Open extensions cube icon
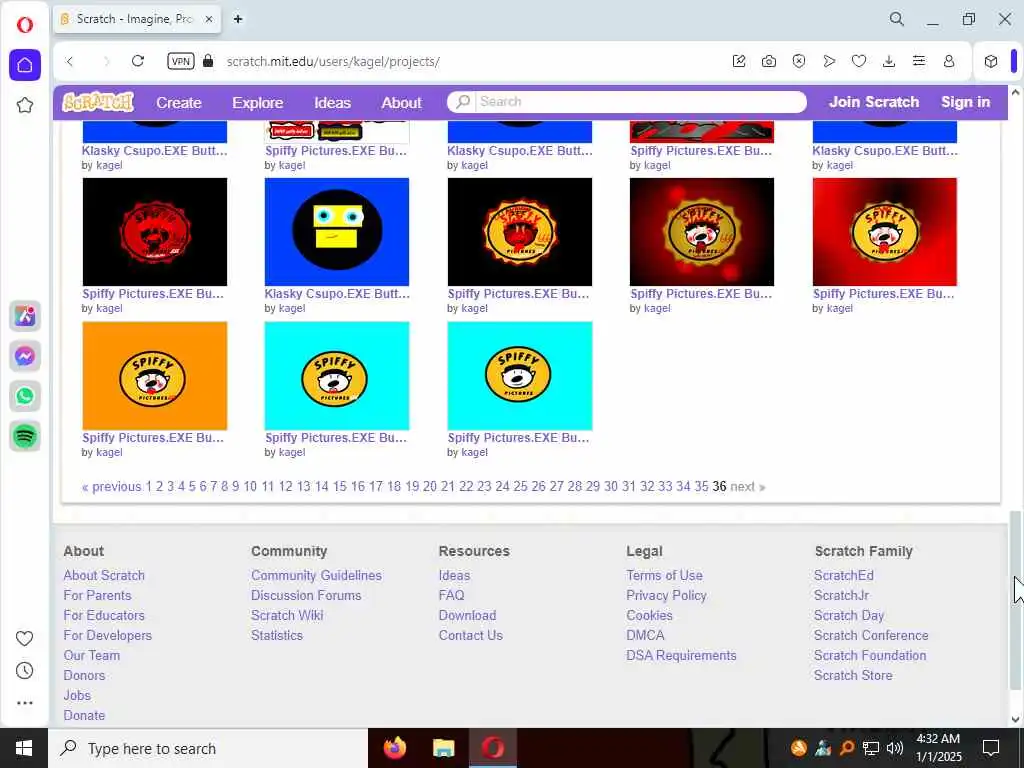This screenshot has height=768, width=1024. coord(991,61)
